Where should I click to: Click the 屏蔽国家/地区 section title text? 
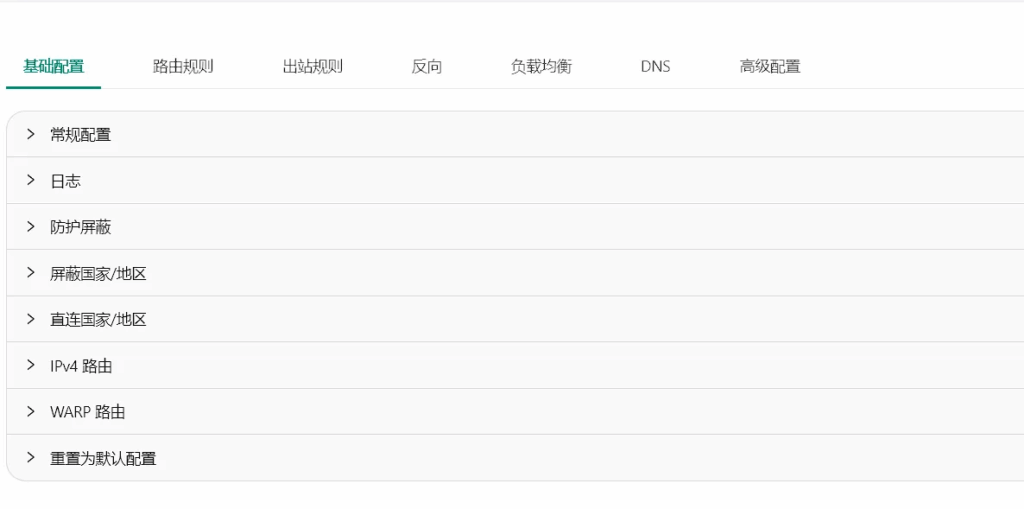(x=98, y=274)
